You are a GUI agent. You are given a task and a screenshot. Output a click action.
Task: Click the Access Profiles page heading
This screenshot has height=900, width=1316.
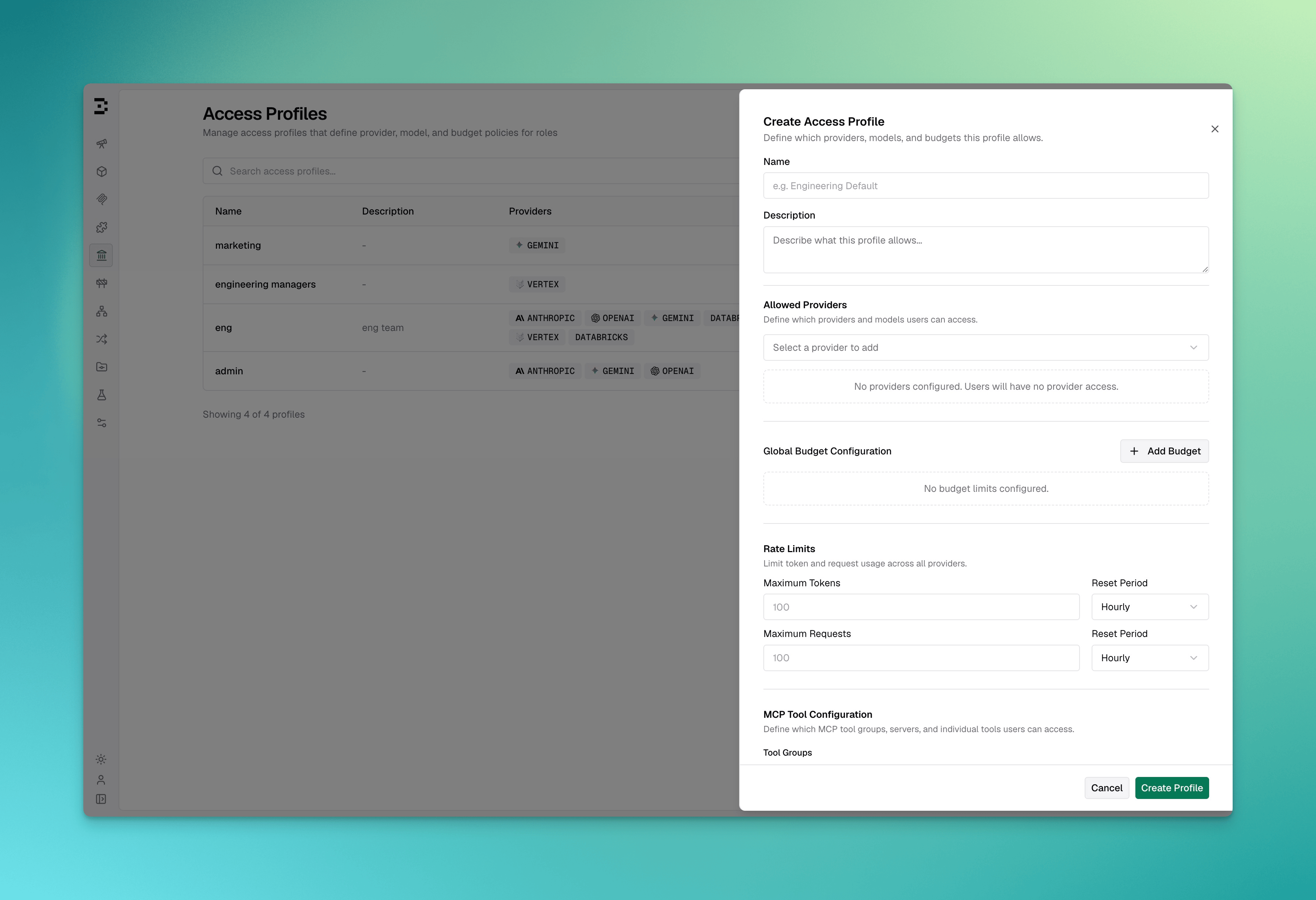pyautogui.click(x=265, y=114)
